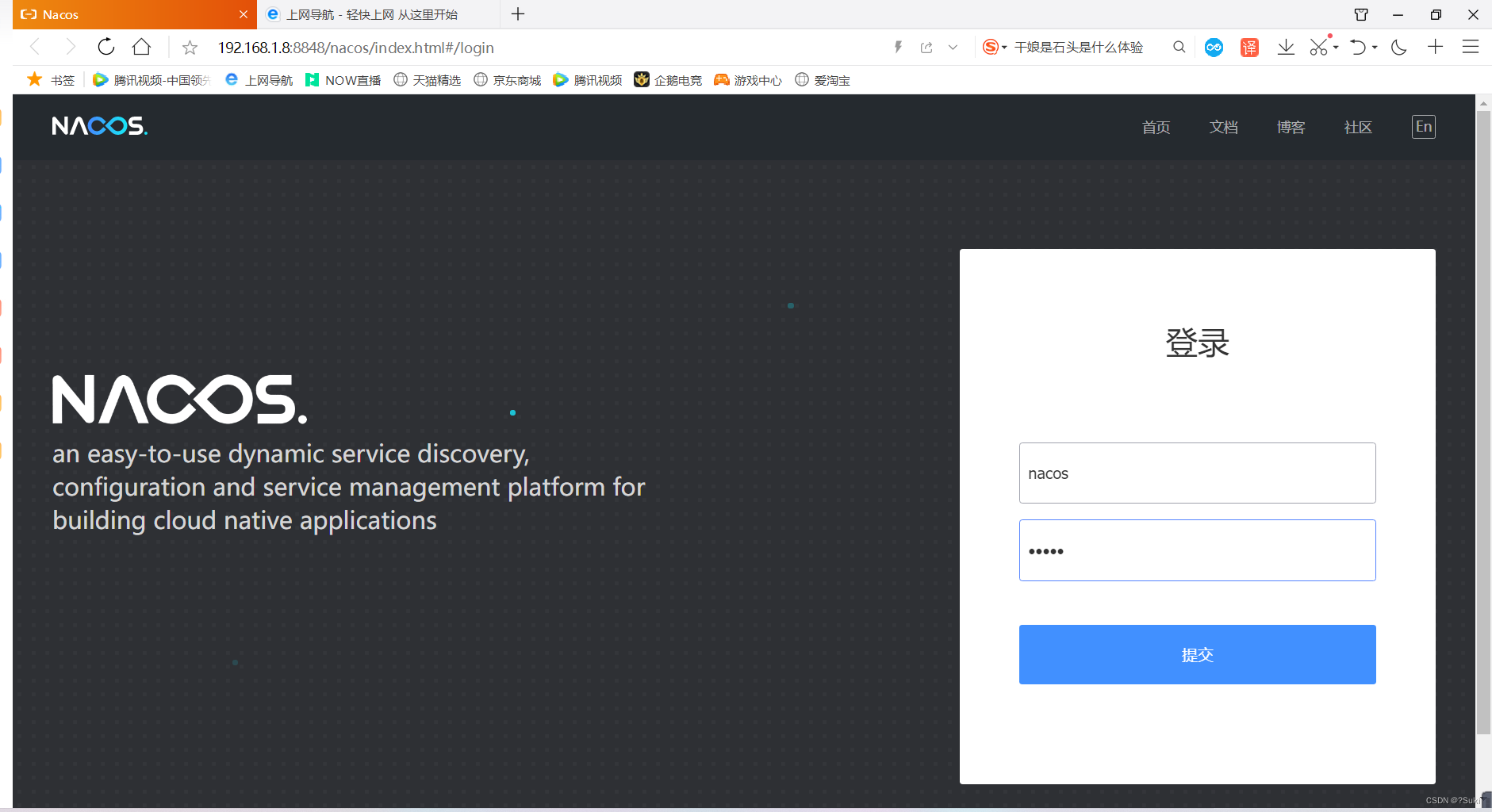Open the blue infinity extension icon
1492x812 pixels.
pyautogui.click(x=1214, y=48)
